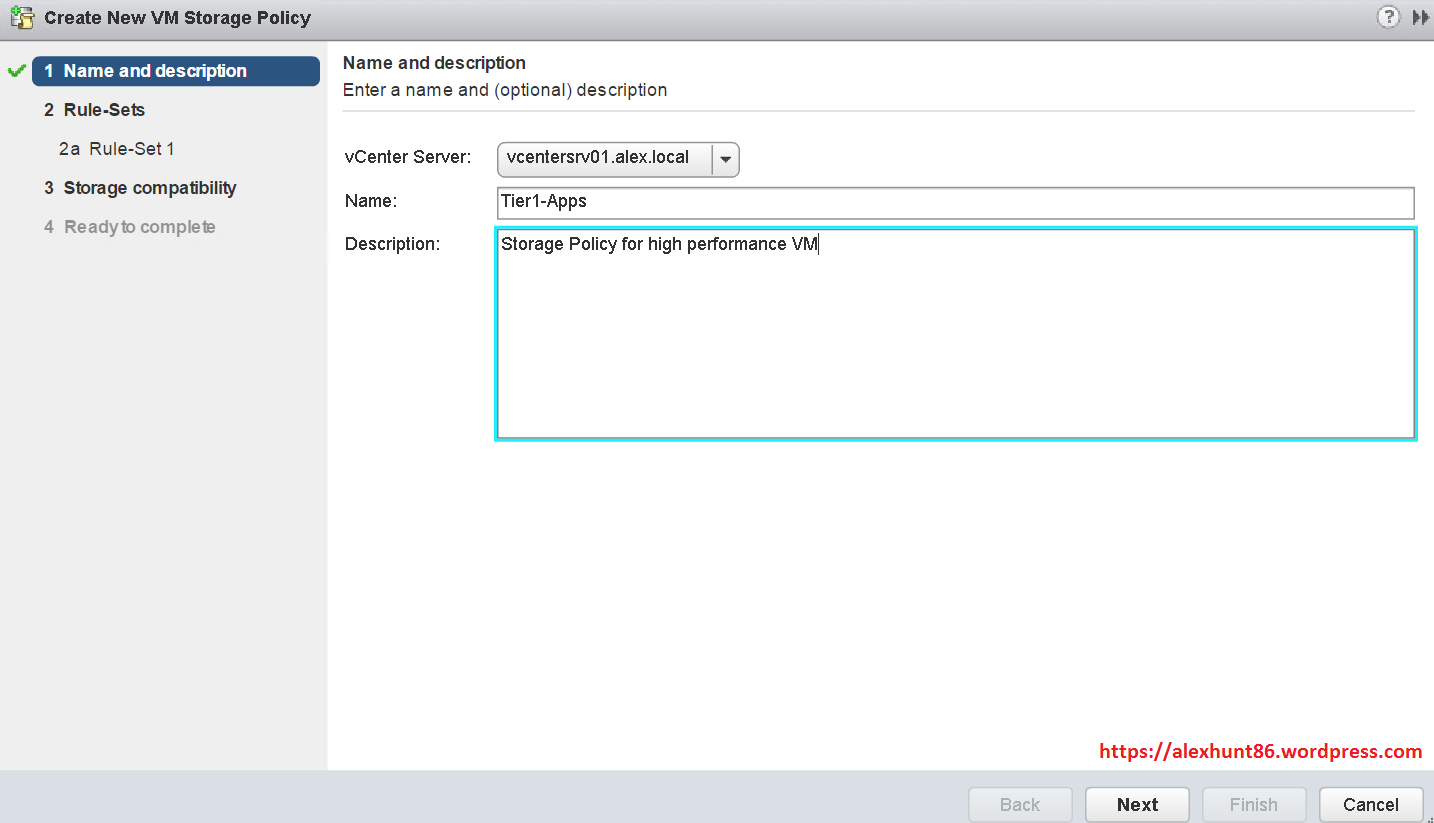Screen dimensions: 1434x823
Task: Click inside the Tier1-Apps name field
Action: pos(955,202)
